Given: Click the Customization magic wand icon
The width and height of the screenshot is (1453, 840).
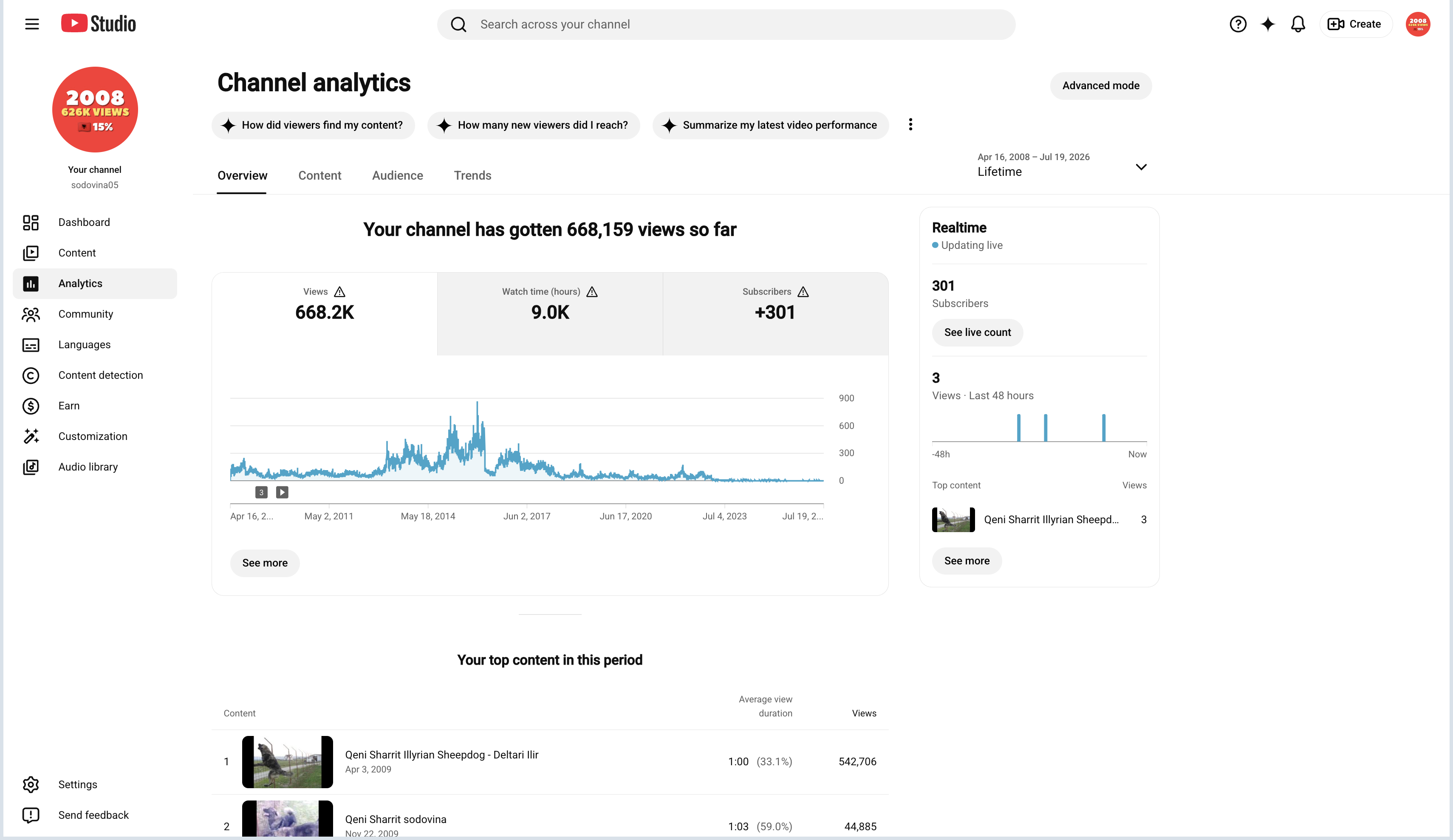Looking at the screenshot, I should pos(31,437).
